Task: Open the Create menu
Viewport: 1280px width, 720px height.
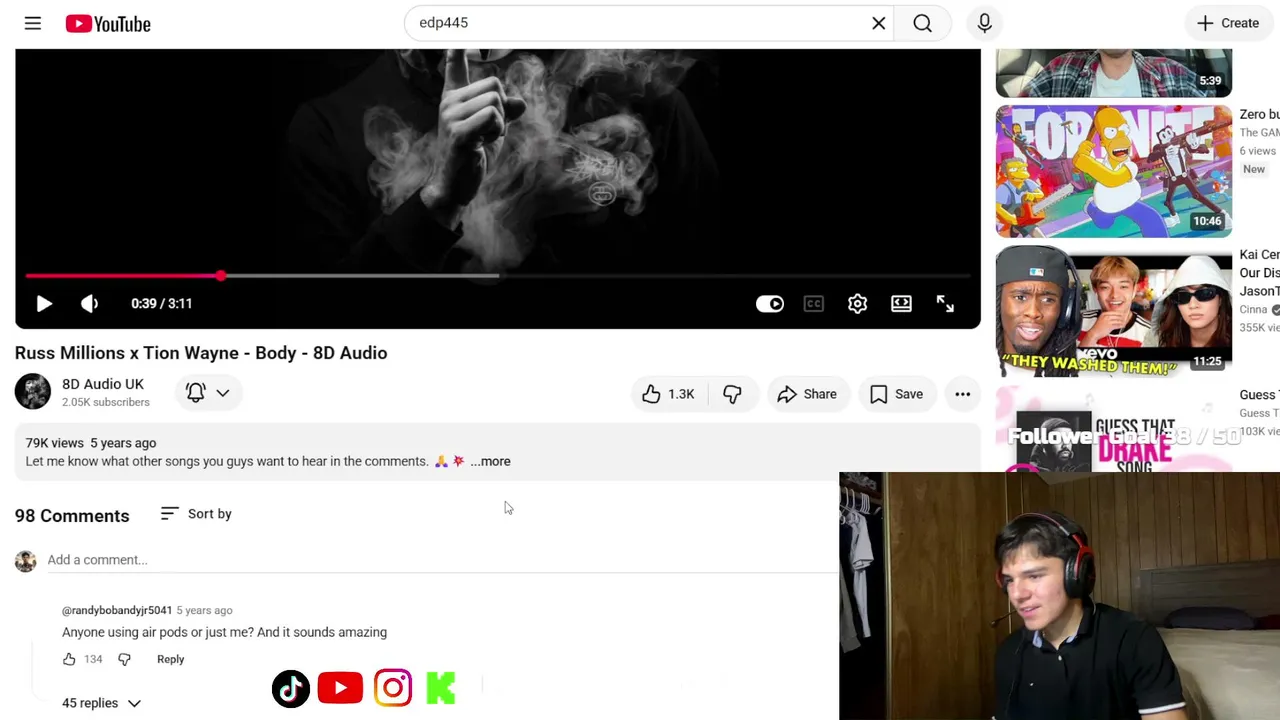Action: 1228,23
